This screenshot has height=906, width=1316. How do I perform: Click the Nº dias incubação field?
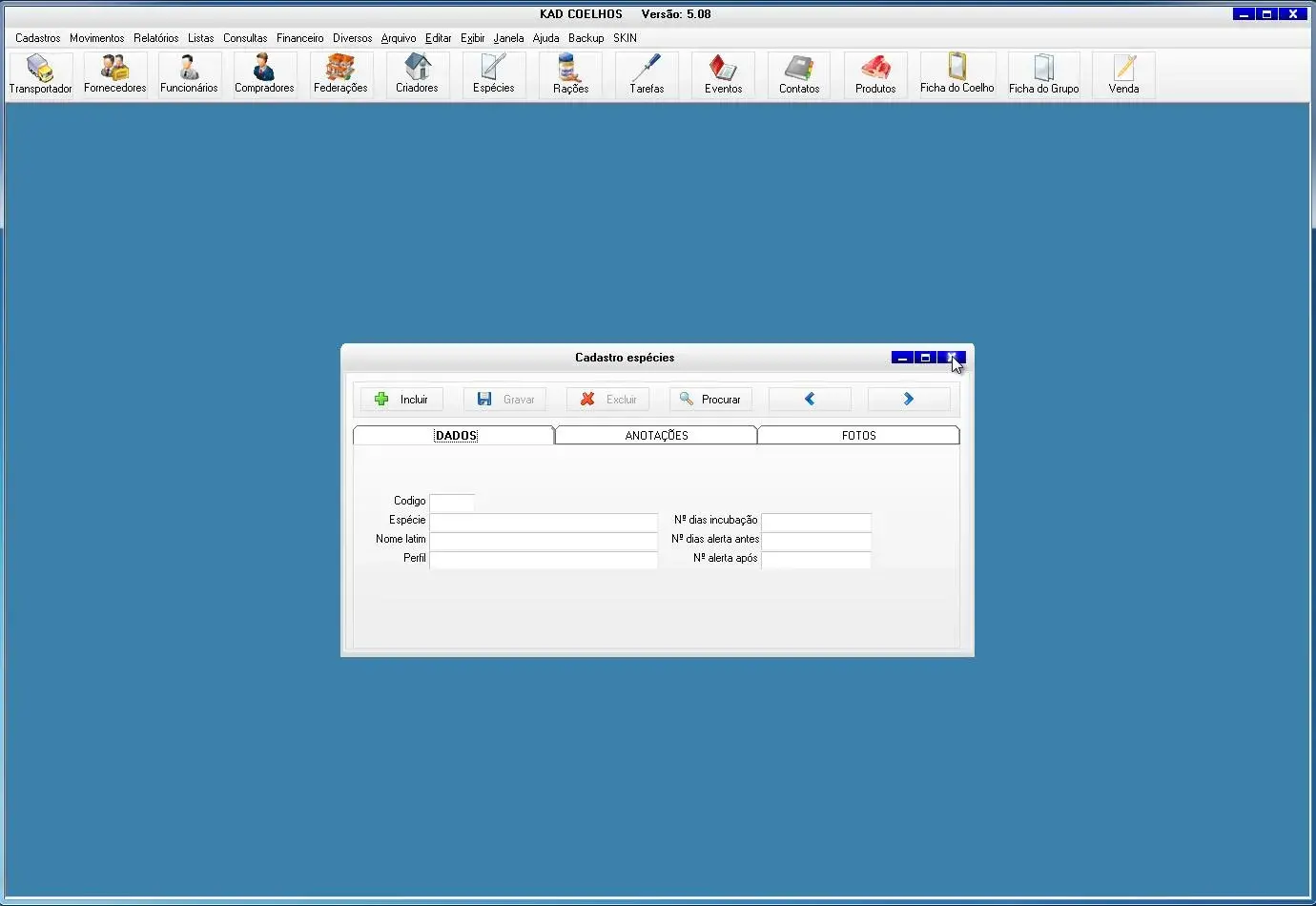click(816, 522)
